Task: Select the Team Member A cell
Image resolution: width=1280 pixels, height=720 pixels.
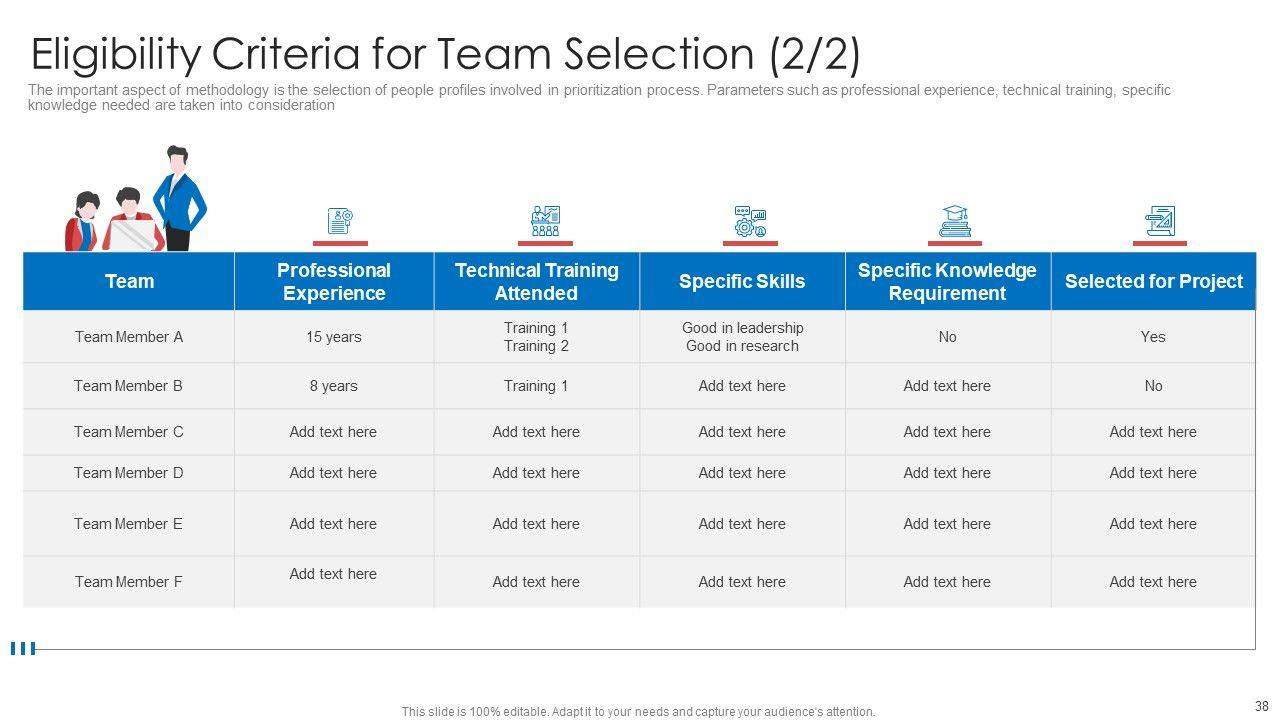Action: click(129, 337)
